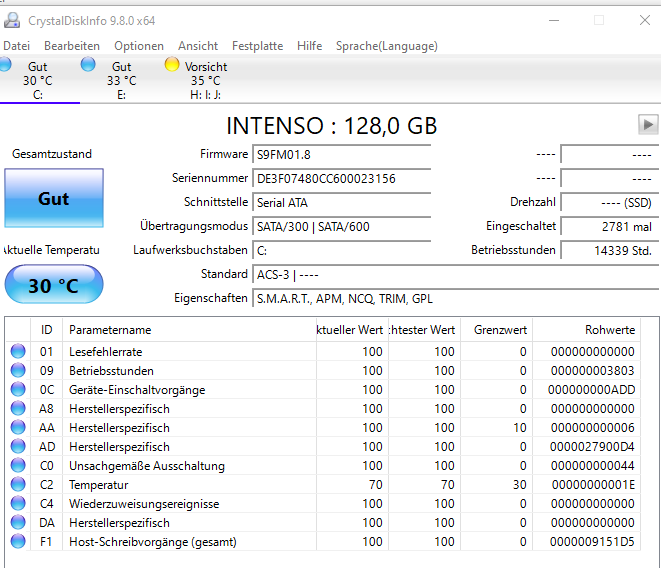This screenshot has height=568, width=661.
Task: Switch to the H: I: J: drive tab
Action: pos(205,80)
